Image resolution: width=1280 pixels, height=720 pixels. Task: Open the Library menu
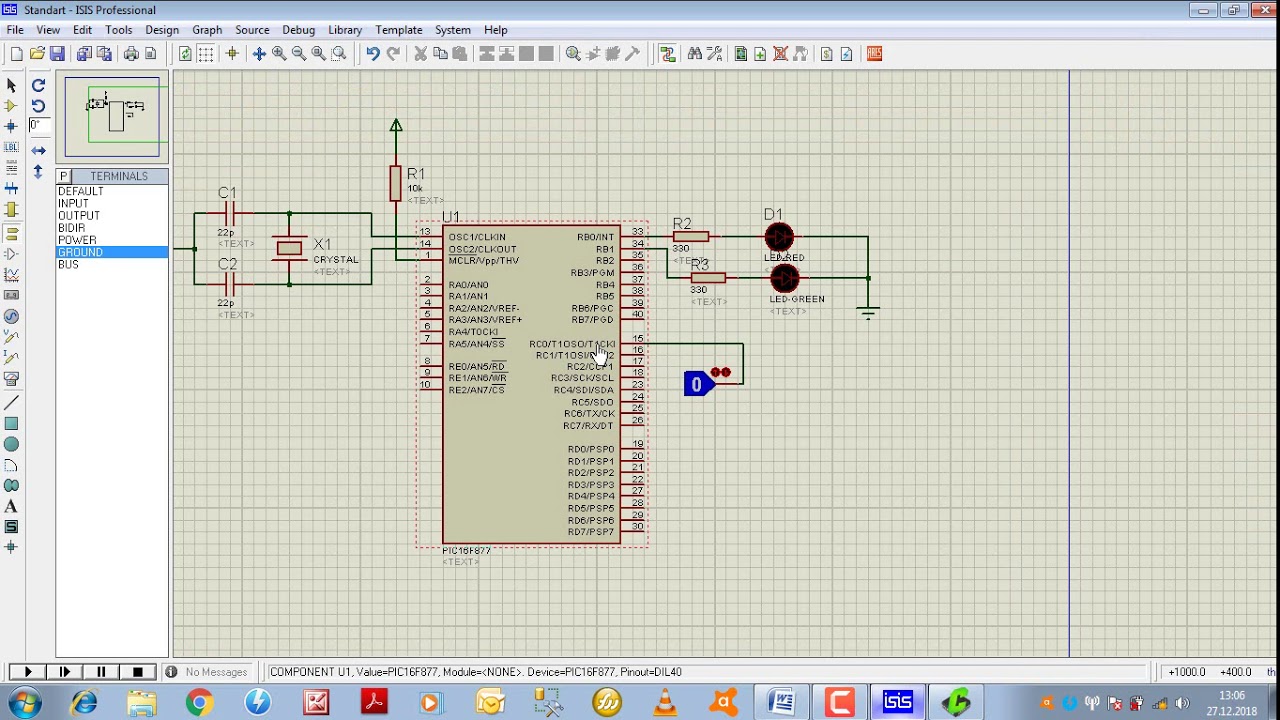(x=345, y=30)
